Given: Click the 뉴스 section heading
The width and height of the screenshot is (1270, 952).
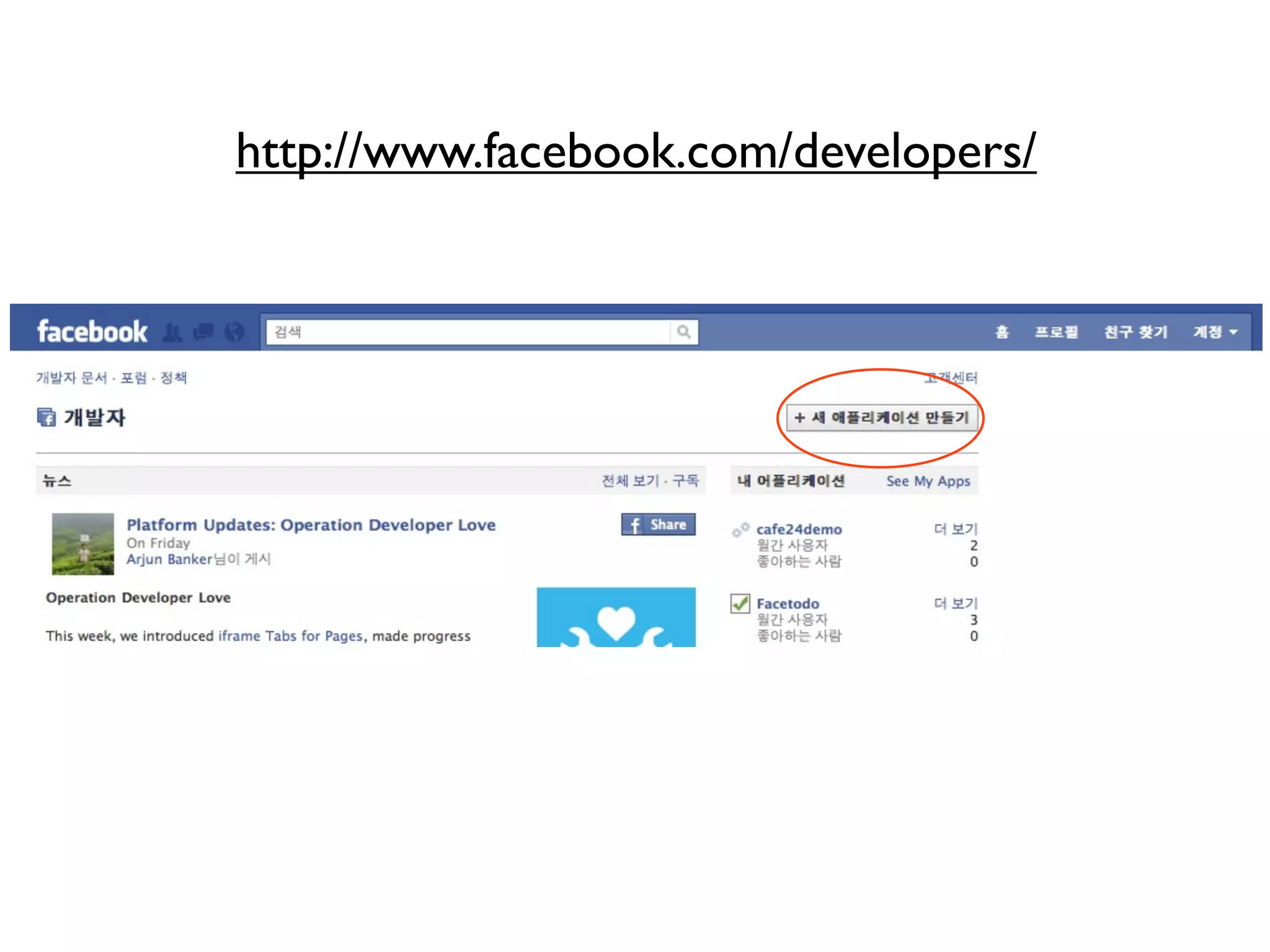Looking at the screenshot, I should pos(57,481).
